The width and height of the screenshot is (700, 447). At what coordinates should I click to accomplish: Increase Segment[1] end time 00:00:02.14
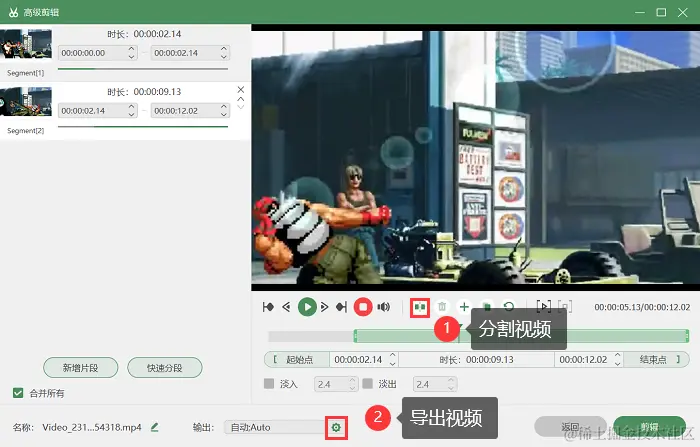click(224, 49)
